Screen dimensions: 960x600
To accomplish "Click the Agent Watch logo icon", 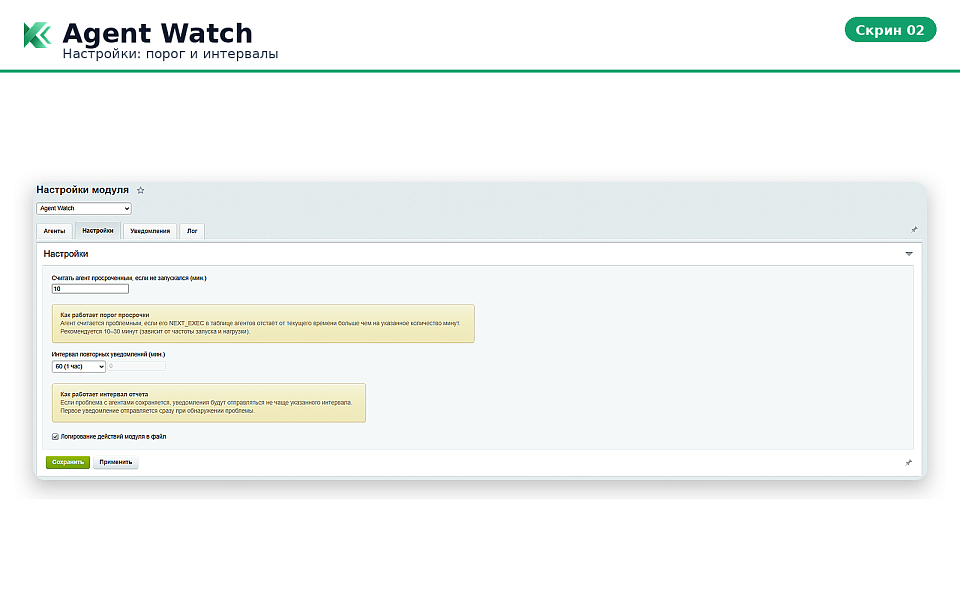I will 37,35.
